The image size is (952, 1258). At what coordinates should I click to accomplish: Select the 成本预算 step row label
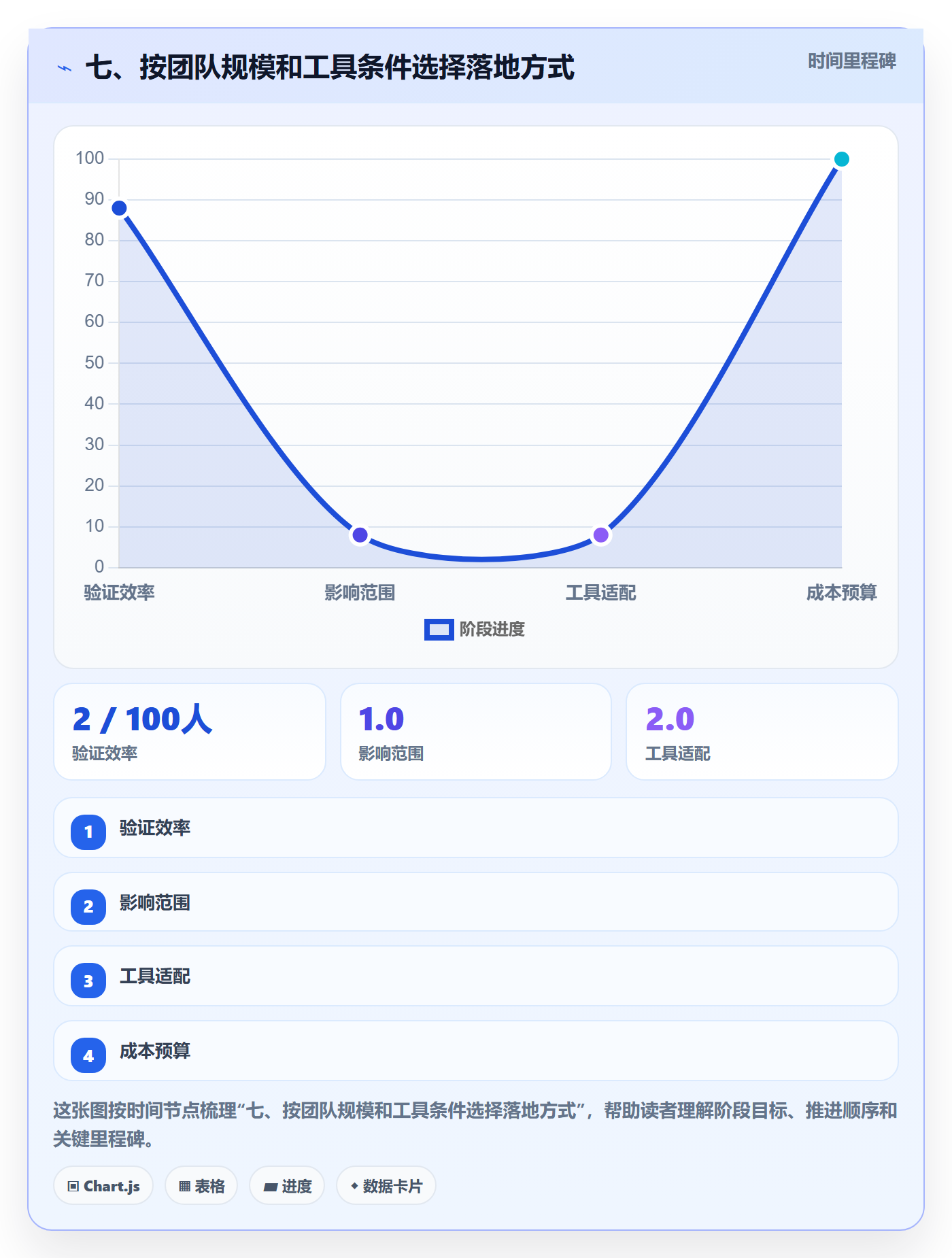click(155, 1051)
